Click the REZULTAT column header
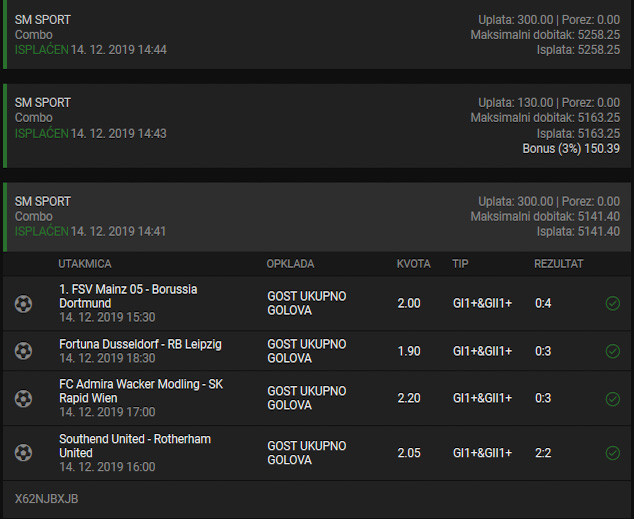Screen dimensions: 634x519 point(559,264)
